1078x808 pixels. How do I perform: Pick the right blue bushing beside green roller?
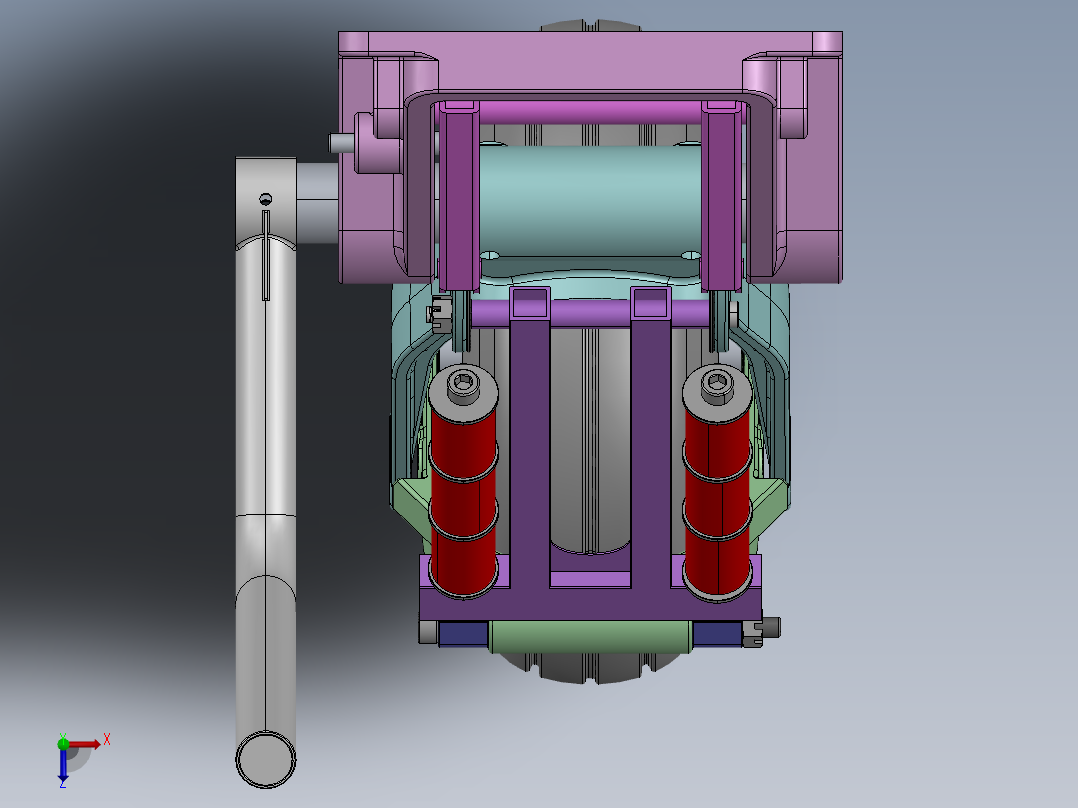pyautogui.click(x=717, y=633)
